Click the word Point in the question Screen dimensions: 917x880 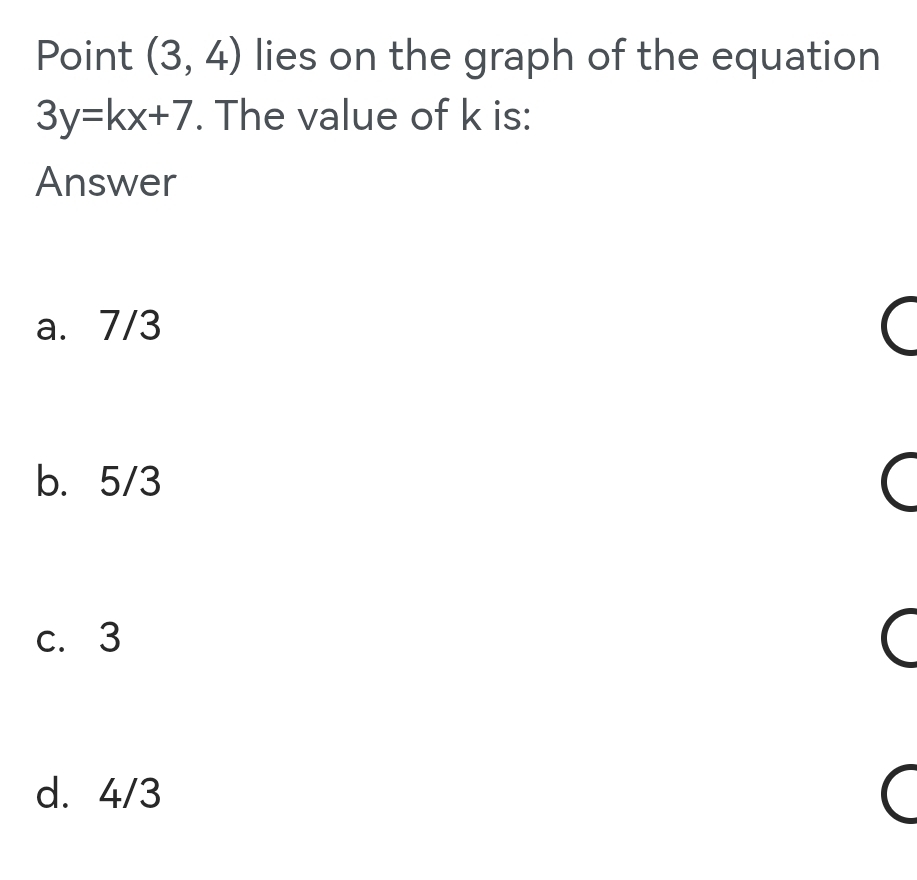[x=85, y=57]
